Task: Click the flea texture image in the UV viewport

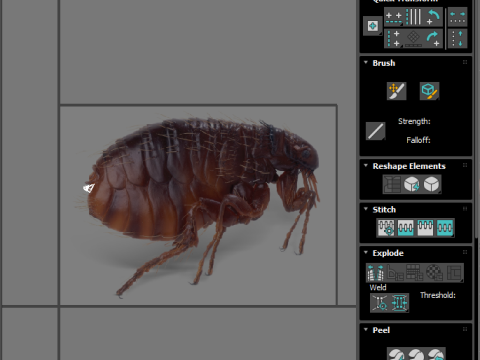Action: click(x=198, y=205)
